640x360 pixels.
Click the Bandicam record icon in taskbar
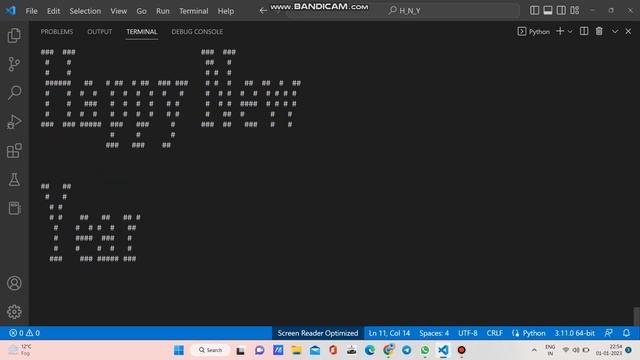pyautogui.click(x=462, y=350)
